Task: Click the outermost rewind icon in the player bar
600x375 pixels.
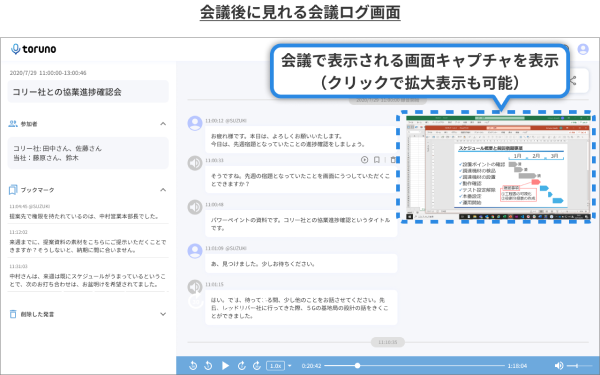Action: click(193, 366)
